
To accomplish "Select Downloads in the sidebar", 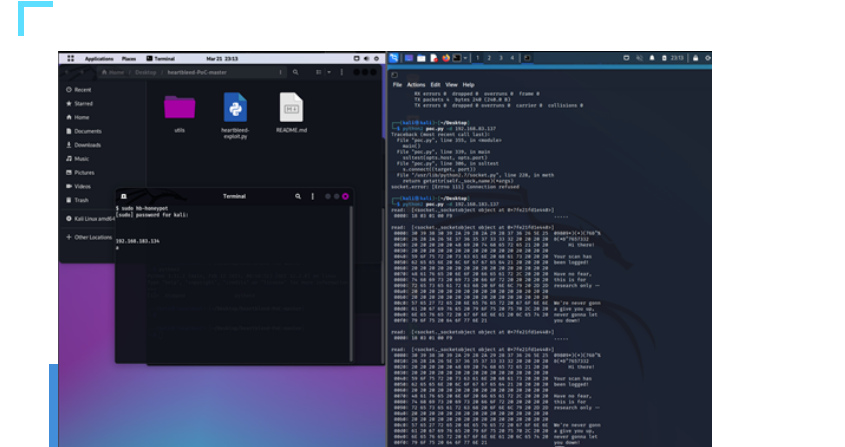I will pyautogui.click(x=84, y=145).
